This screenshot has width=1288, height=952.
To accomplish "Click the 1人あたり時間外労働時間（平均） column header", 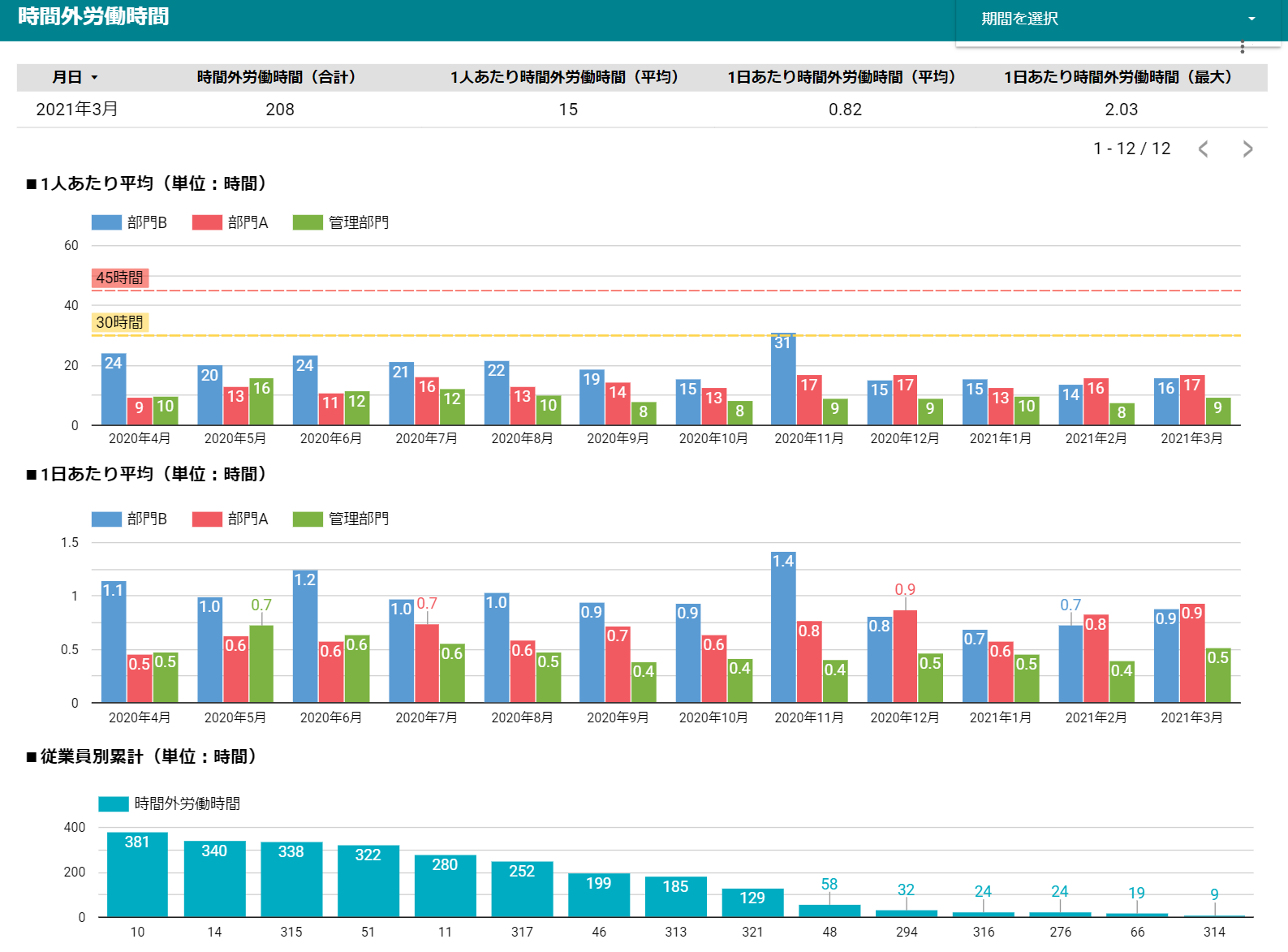I will (565, 77).
